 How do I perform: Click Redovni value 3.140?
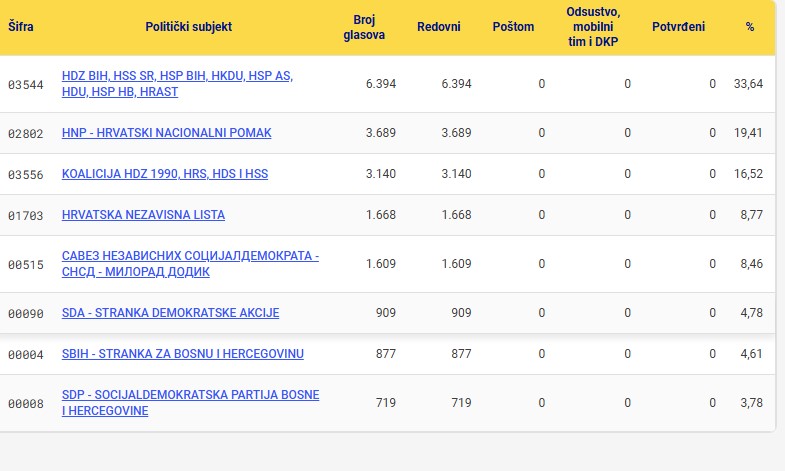[456, 174]
